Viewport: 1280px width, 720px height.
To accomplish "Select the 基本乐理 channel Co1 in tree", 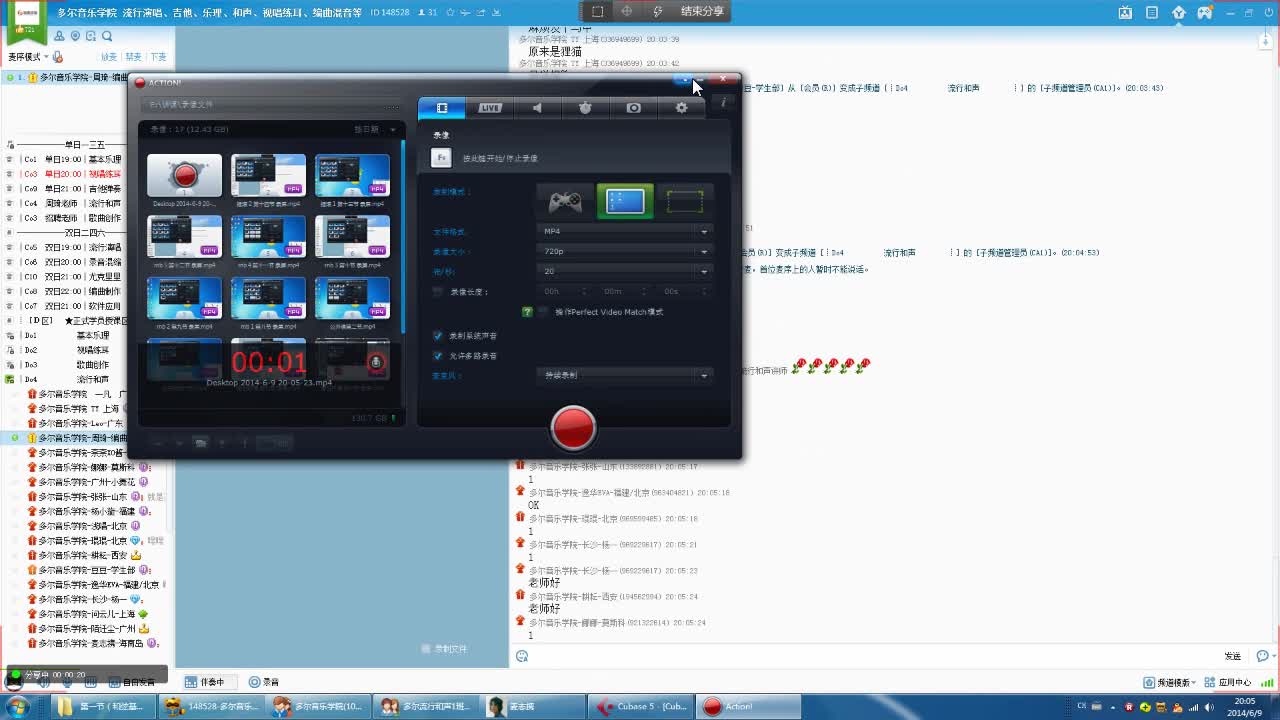I will [x=72, y=159].
